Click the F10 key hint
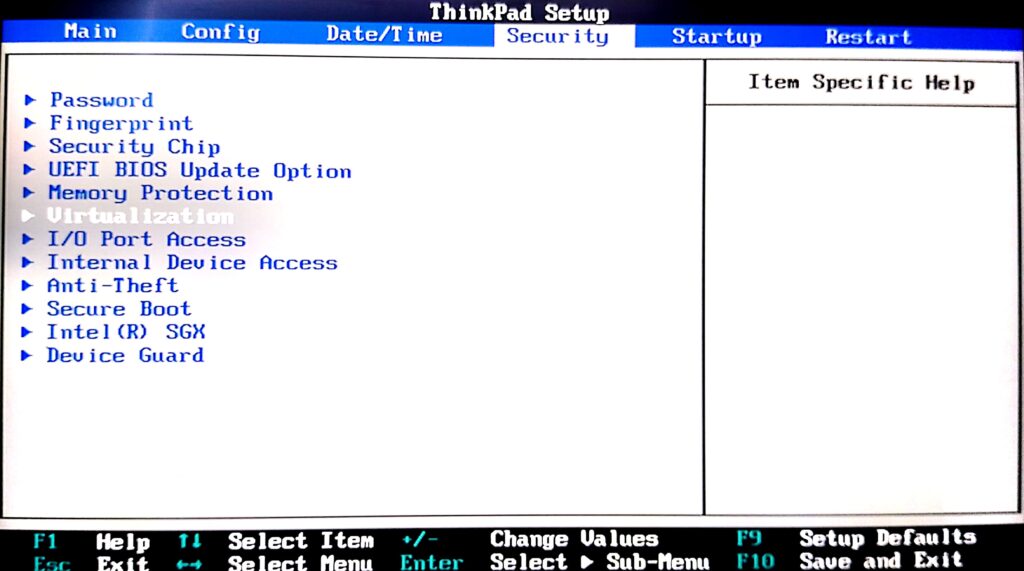This screenshot has width=1024, height=571. [x=756, y=561]
